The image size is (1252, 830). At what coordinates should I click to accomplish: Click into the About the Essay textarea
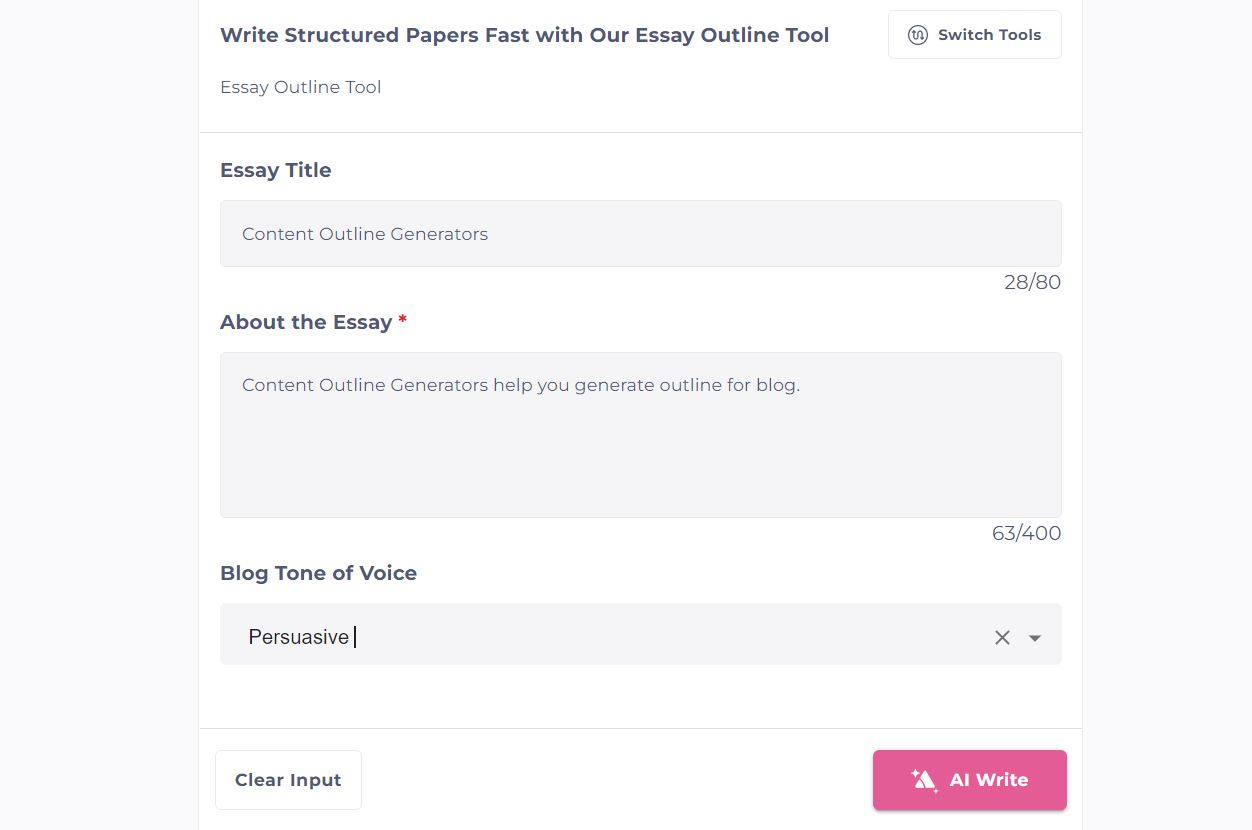(640, 450)
